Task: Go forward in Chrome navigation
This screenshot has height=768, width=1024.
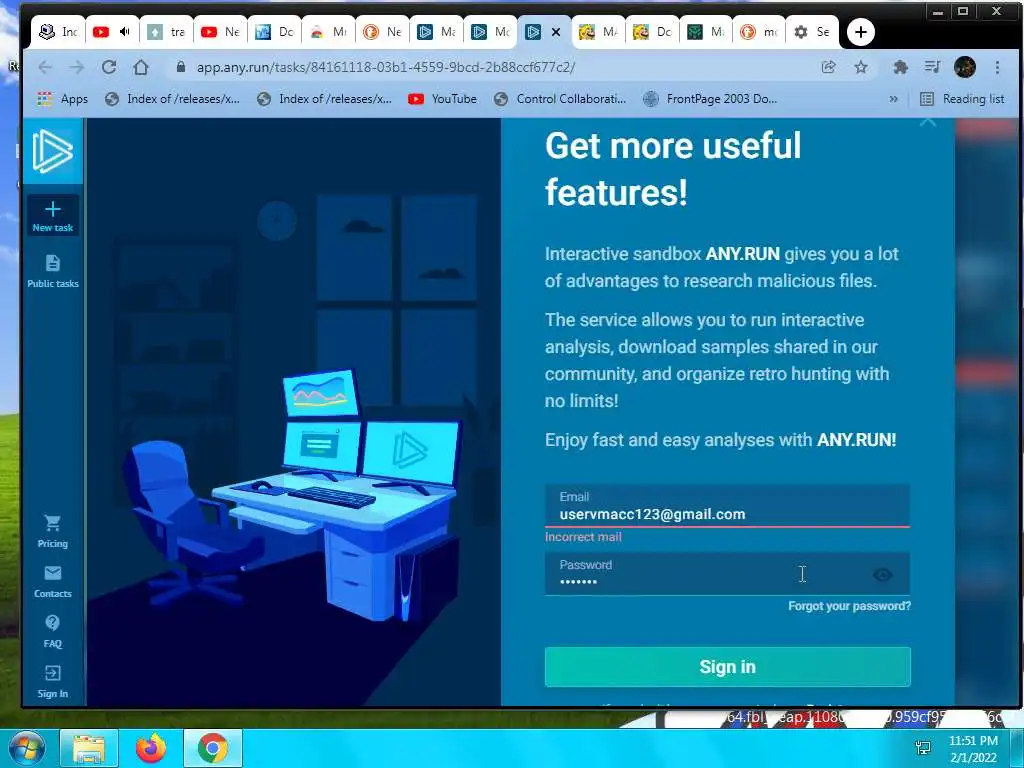Action: click(x=76, y=67)
